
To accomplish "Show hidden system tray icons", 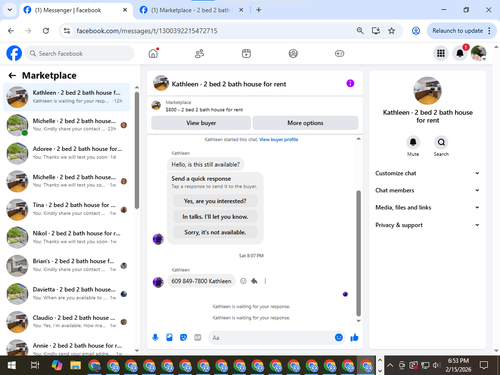I will [390, 365].
